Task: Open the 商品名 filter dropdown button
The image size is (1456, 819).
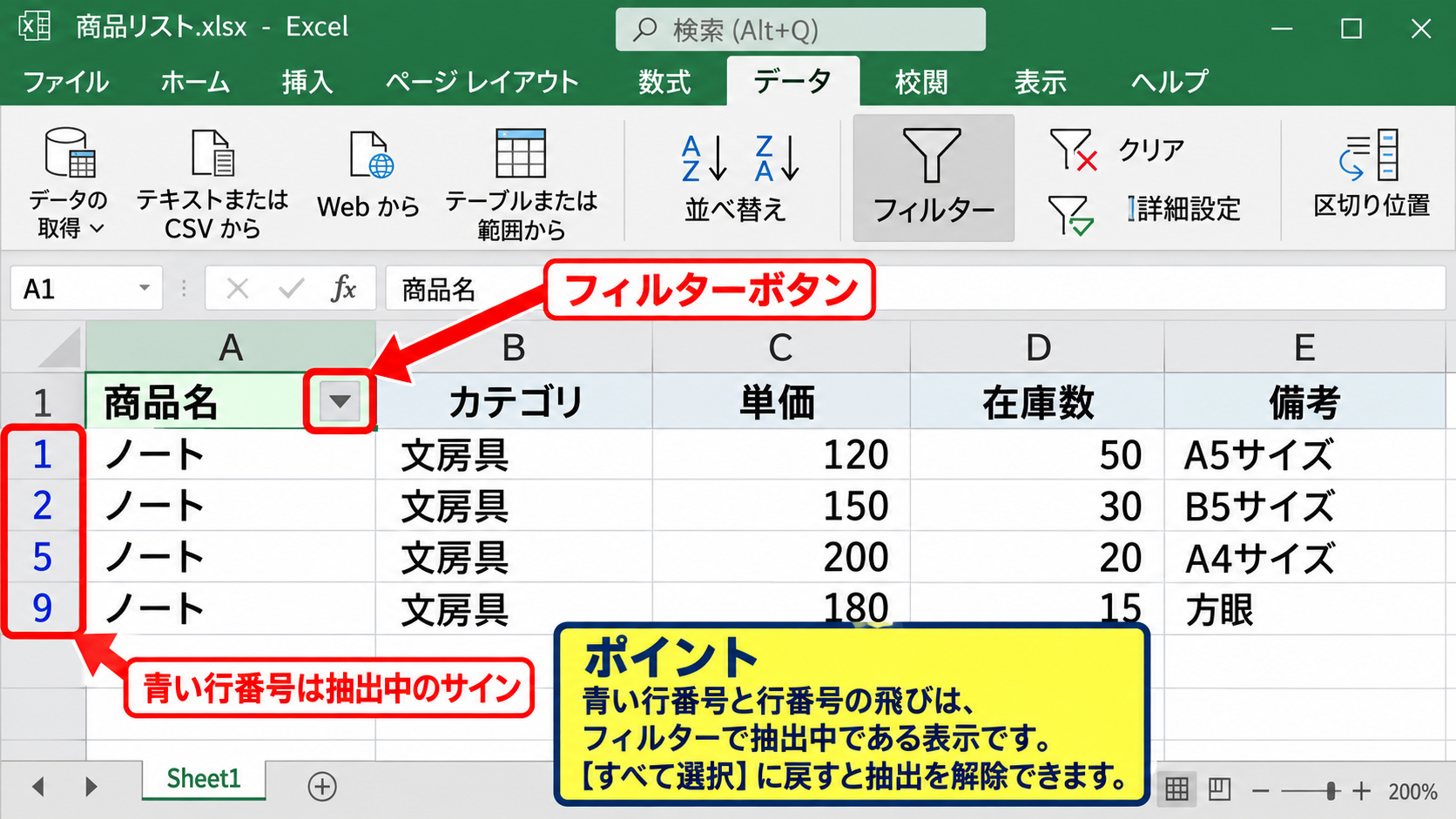Action: (340, 401)
